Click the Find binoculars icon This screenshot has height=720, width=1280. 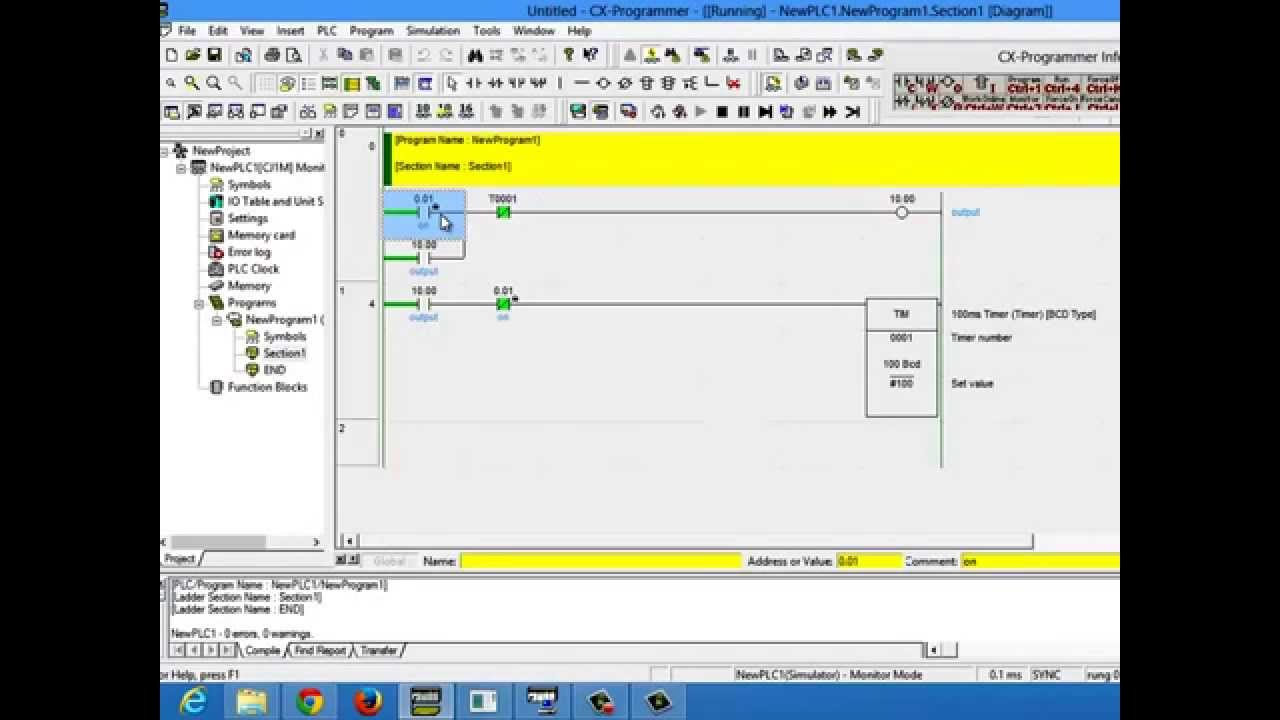pos(475,54)
